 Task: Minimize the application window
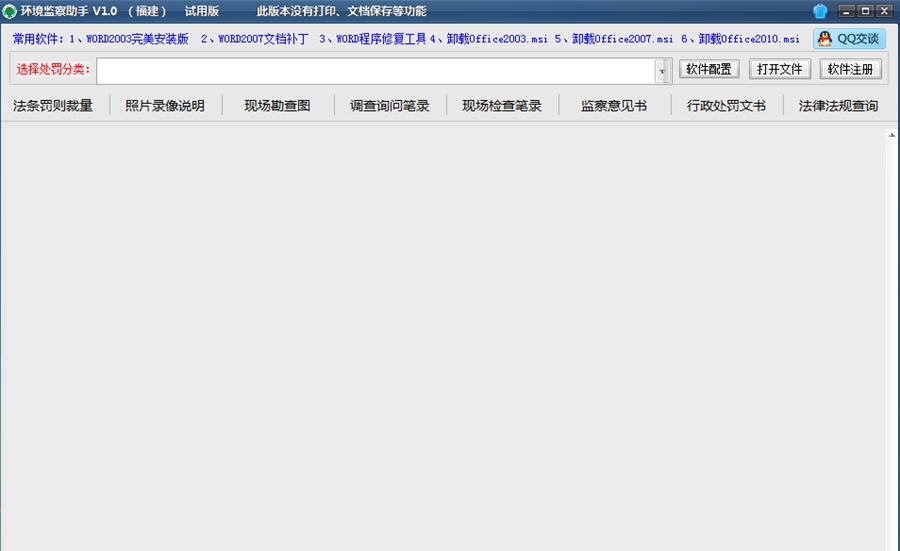[x=846, y=11]
